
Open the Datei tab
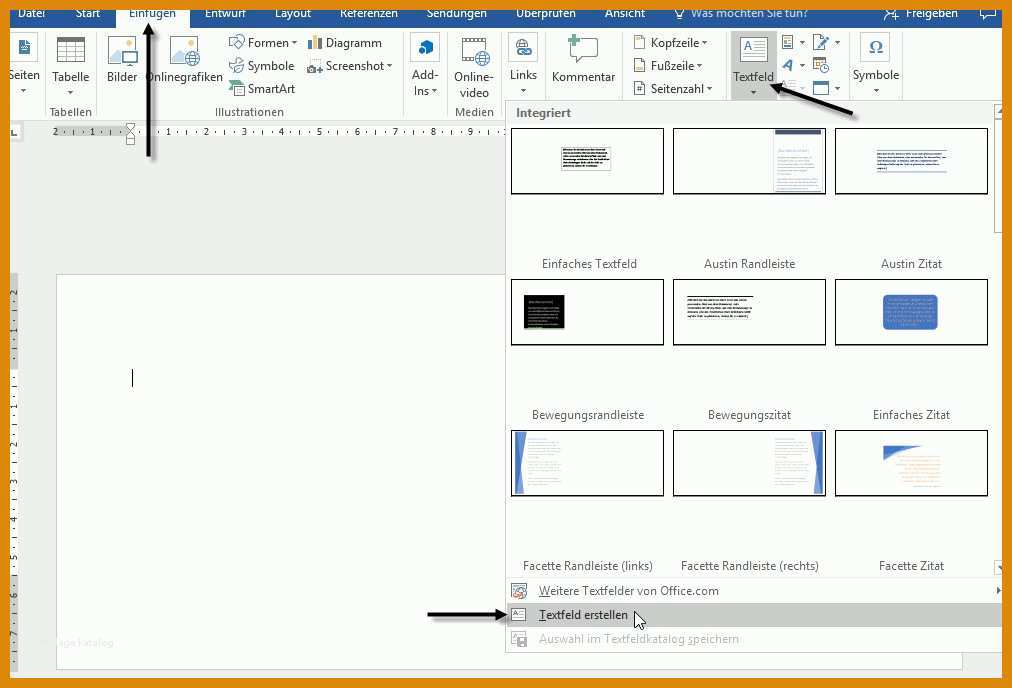pyautogui.click(x=32, y=14)
